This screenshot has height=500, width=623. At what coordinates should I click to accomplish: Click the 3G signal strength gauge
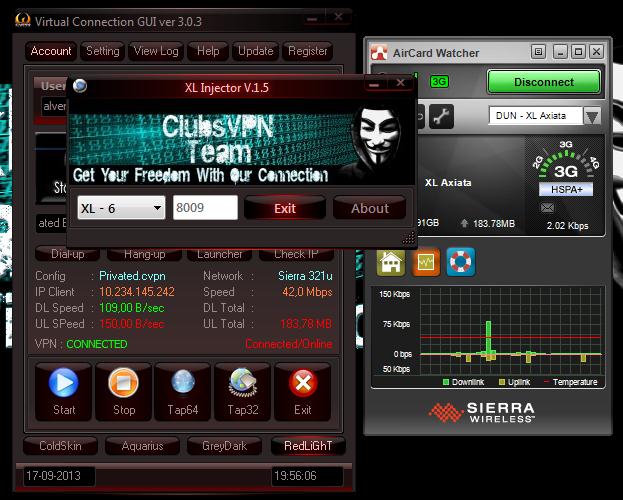566,161
